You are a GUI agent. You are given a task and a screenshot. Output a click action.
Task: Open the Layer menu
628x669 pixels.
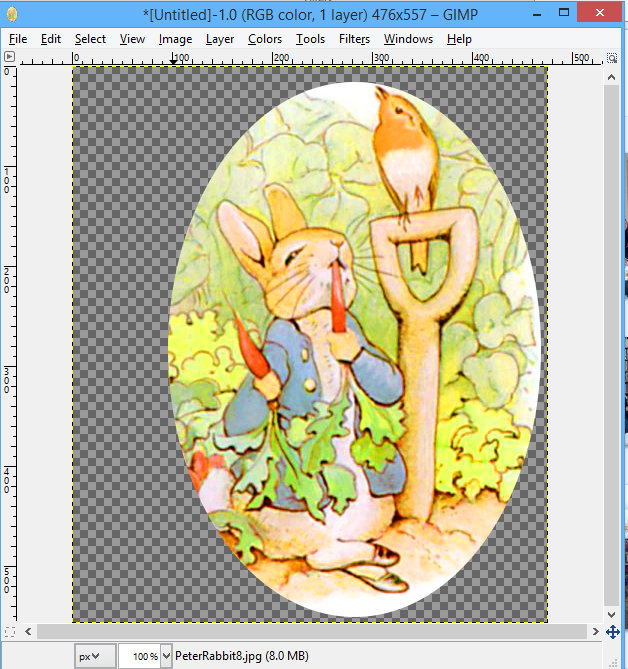tap(220, 39)
